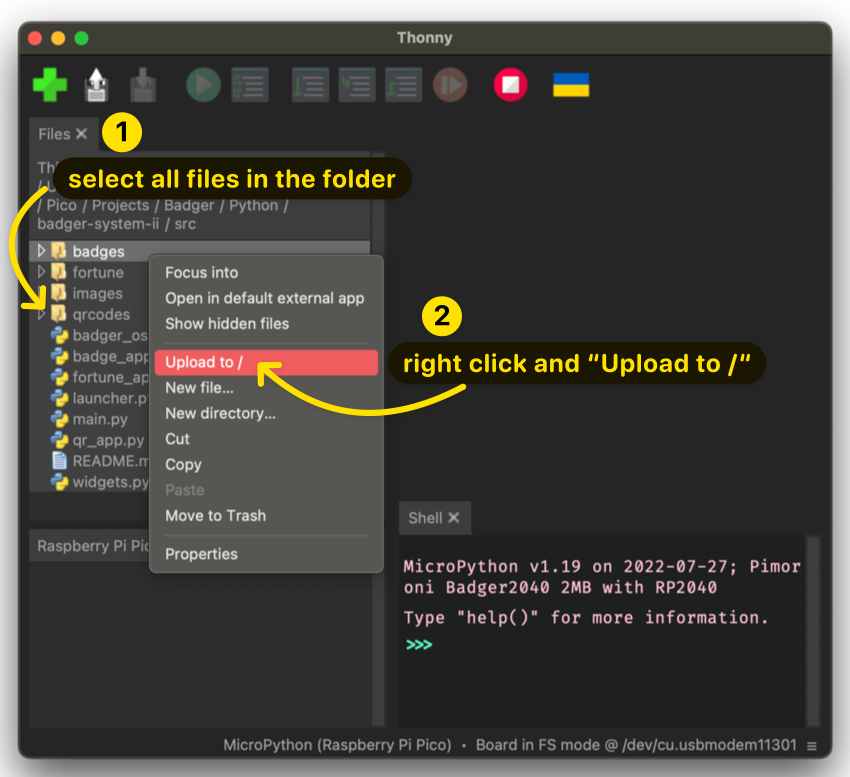Click the Projects path segment link

(x=120, y=206)
